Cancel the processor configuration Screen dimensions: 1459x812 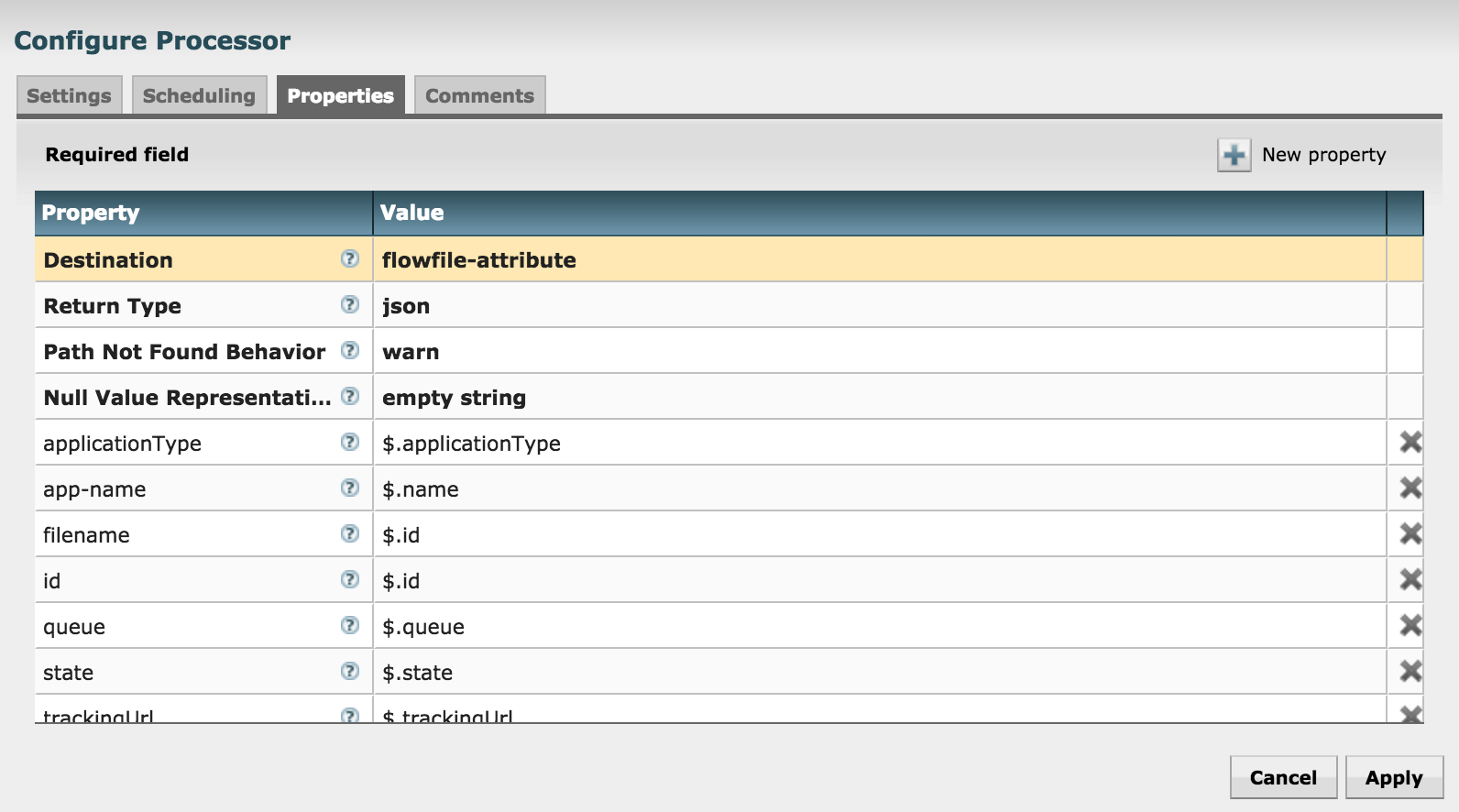click(1283, 778)
